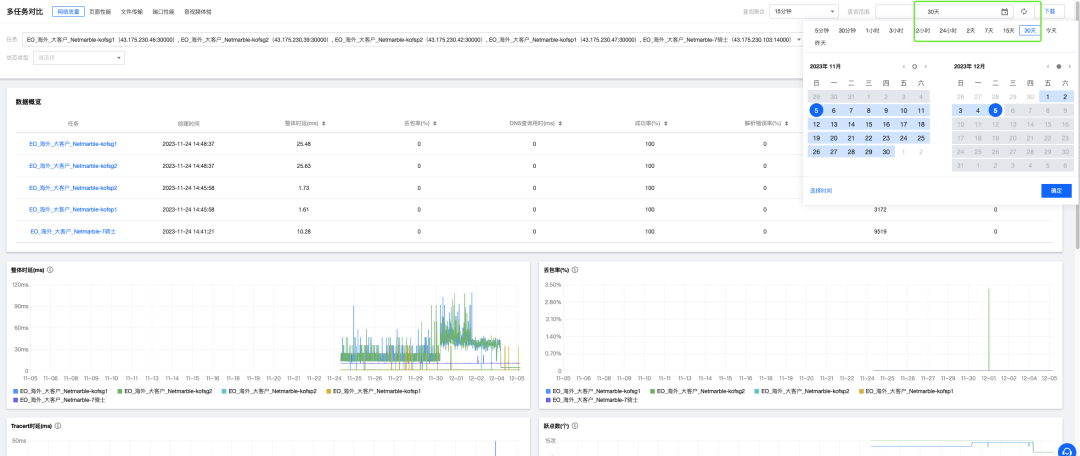Switch to the 端口性能 tab

pos(163,12)
